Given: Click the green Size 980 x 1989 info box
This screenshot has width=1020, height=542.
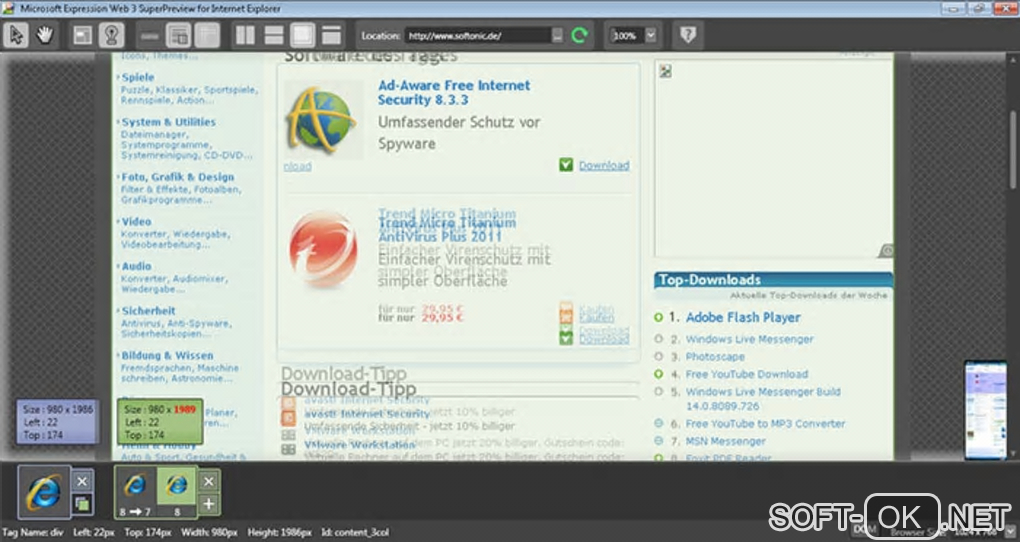Looking at the screenshot, I should tap(160, 422).
